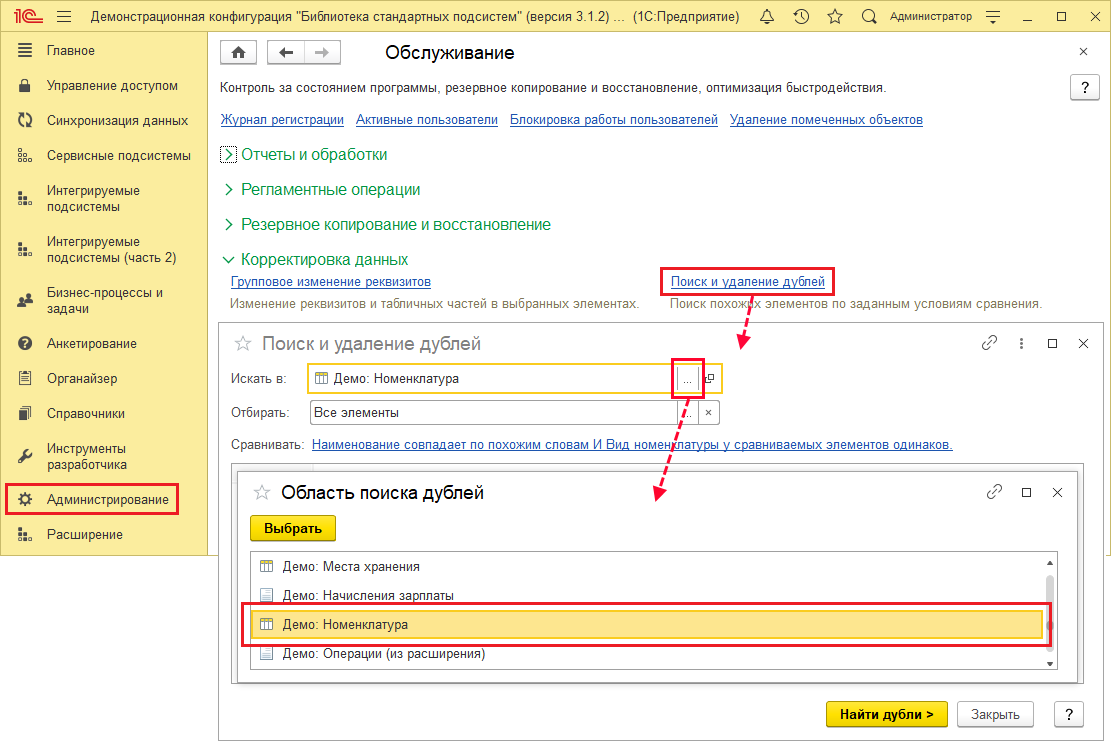Click Найти дубли button
1113x742 pixels.
(x=887, y=714)
